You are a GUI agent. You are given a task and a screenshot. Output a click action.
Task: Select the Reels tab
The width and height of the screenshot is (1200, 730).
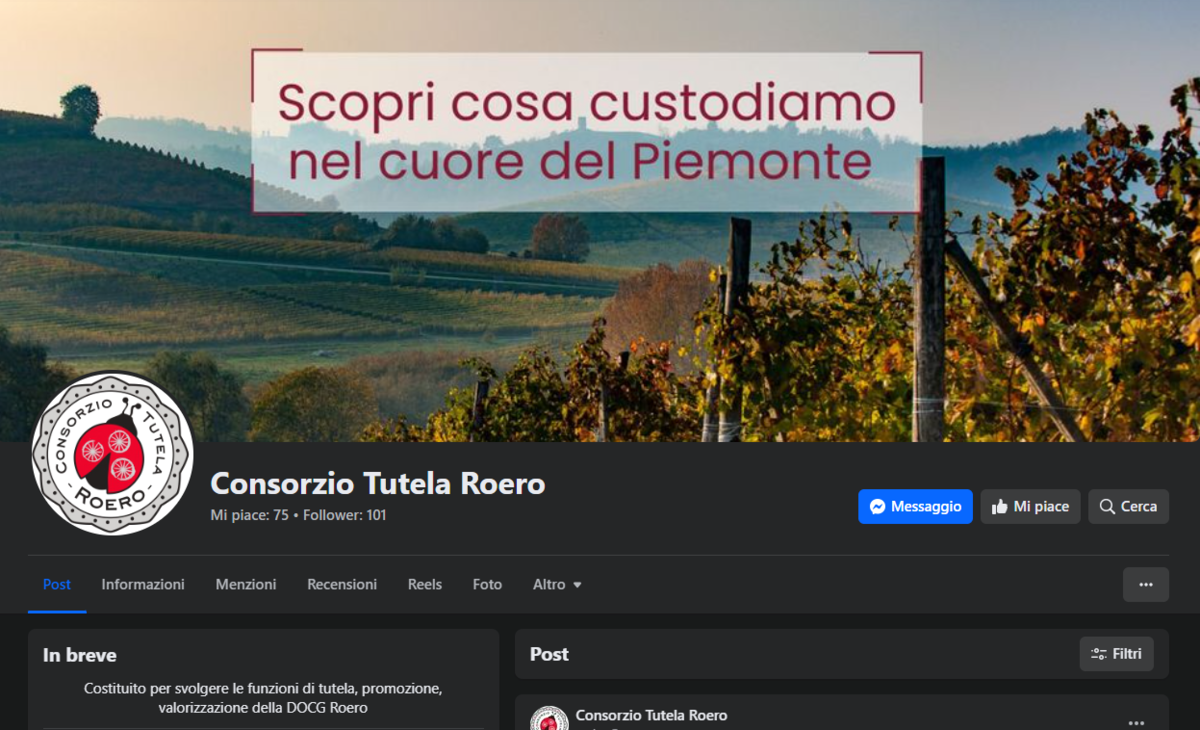(424, 585)
